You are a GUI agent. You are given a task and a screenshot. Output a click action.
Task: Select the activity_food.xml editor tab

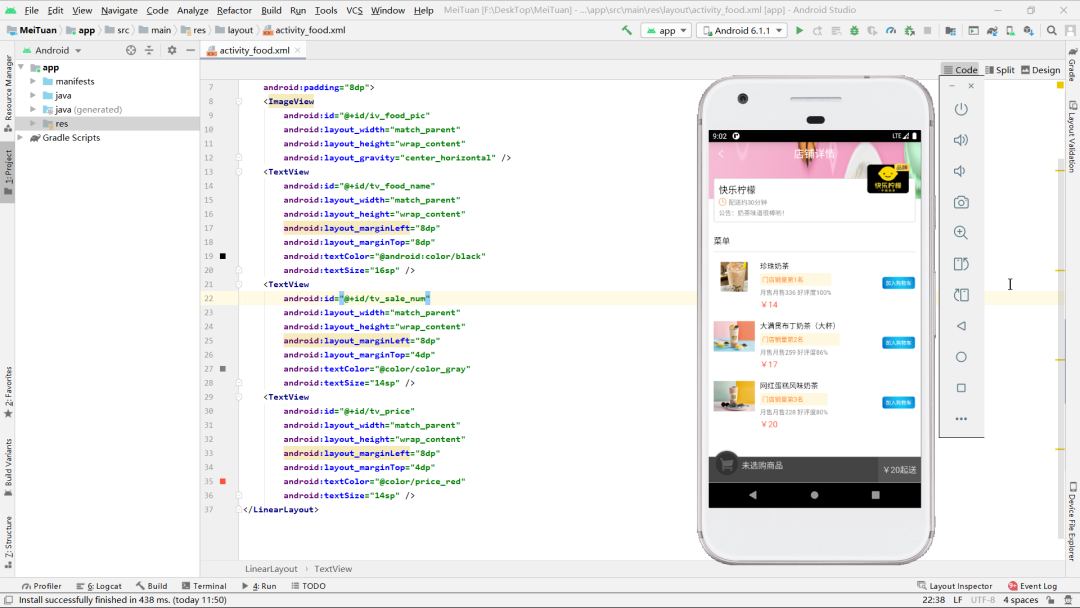point(253,48)
